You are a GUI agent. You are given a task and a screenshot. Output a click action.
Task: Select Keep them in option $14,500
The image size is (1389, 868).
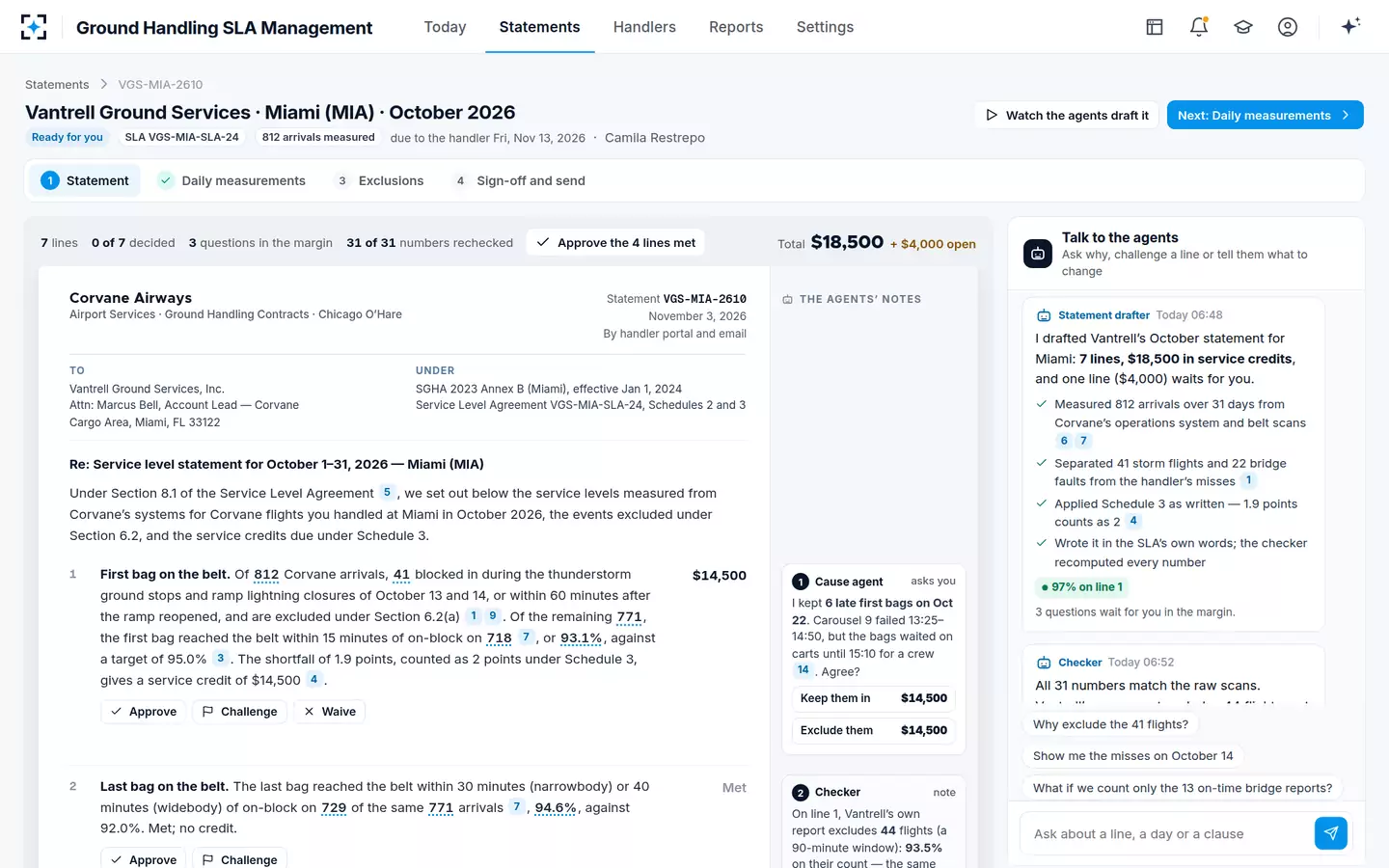[873, 698]
